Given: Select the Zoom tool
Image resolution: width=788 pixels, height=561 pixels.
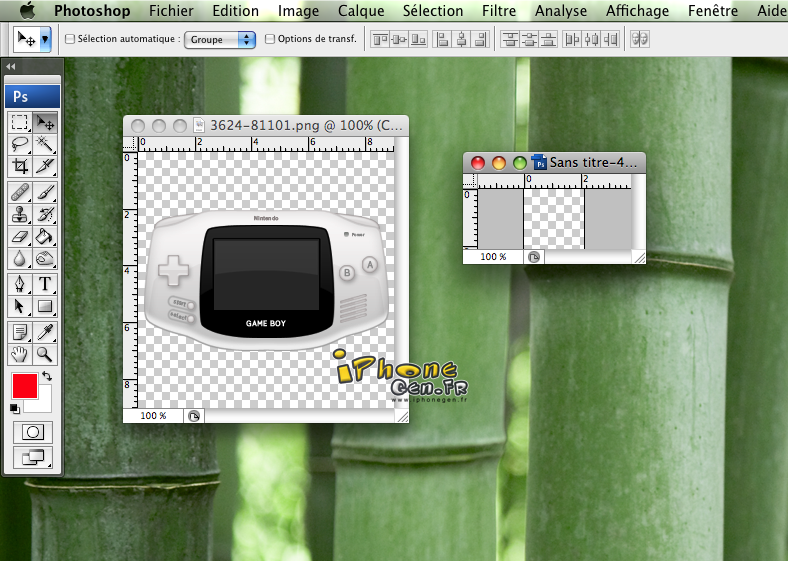Looking at the screenshot, I should 45,354.
